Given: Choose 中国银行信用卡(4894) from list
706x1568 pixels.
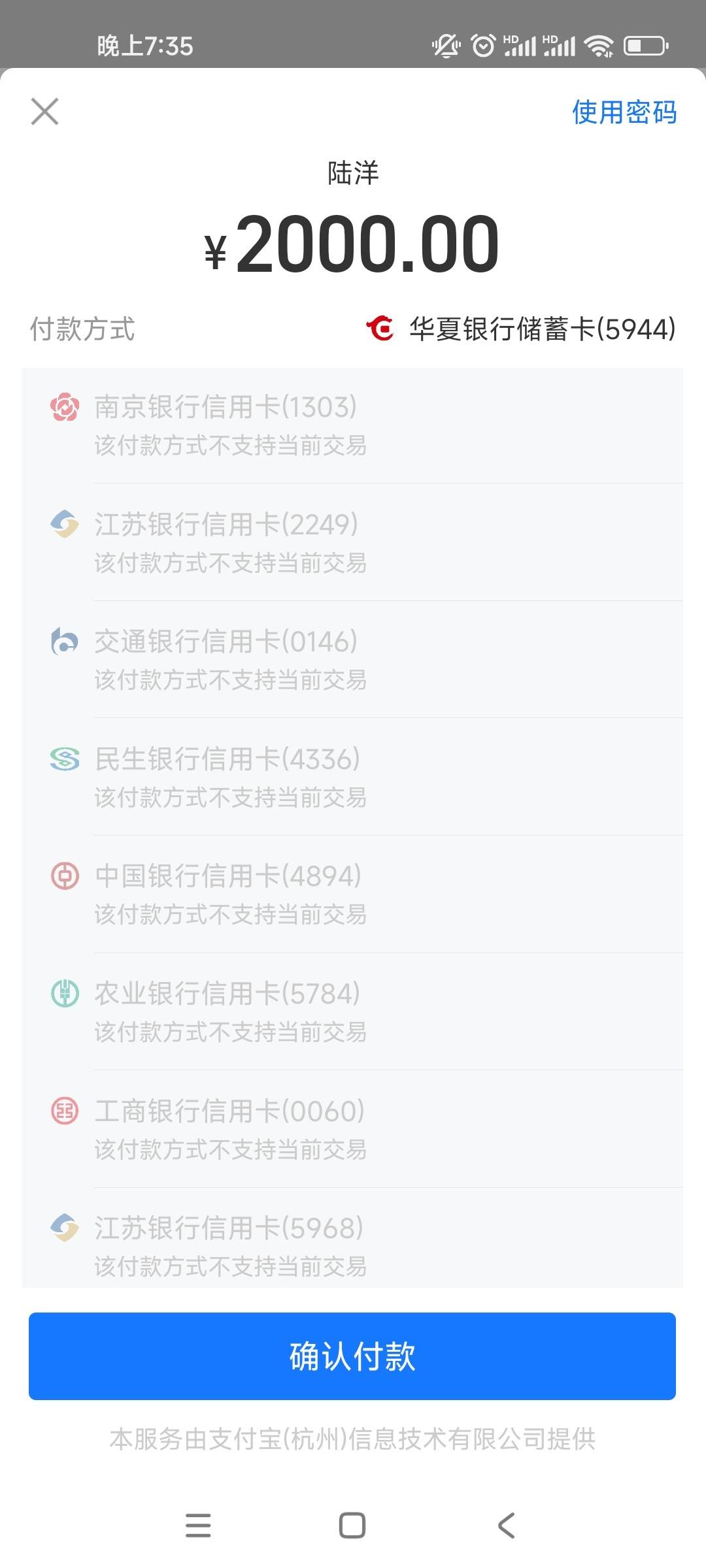Looking at the screenshot, I should (352, 894).
